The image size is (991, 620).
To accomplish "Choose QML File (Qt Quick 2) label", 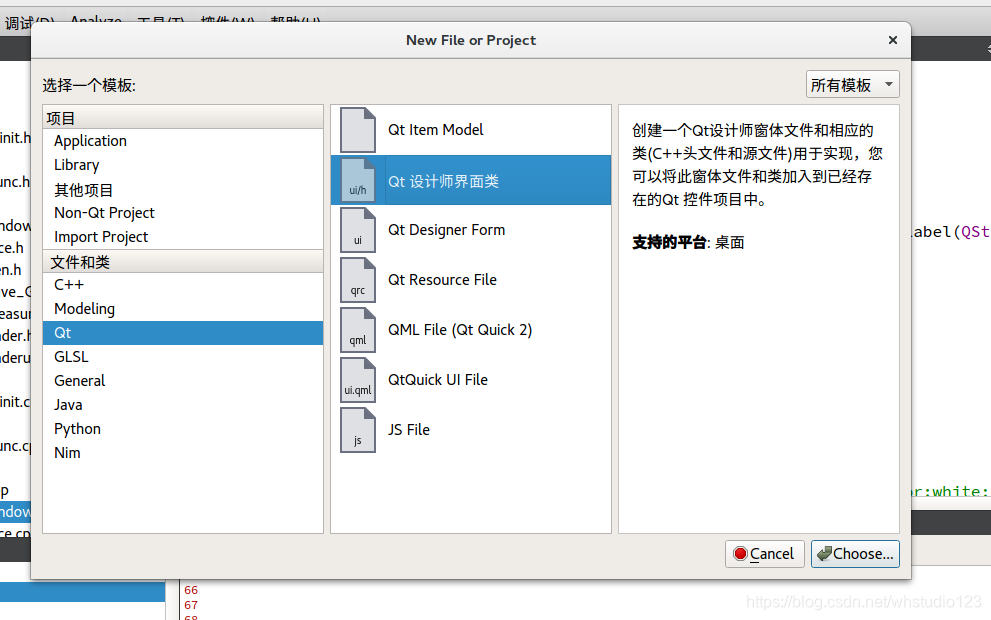I will (460, 330).
